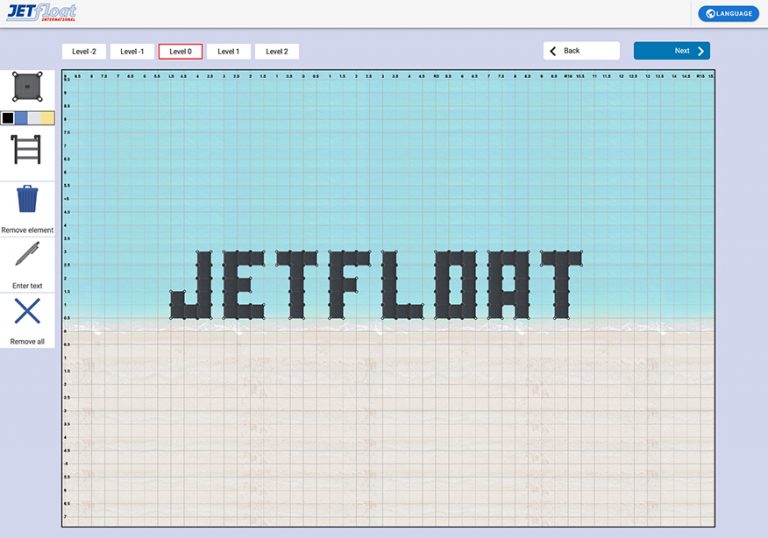The width and height of the screenshot is (768, 538).
Task: Switch to the Level -2 tab
Action: click(x=84, y=51)
